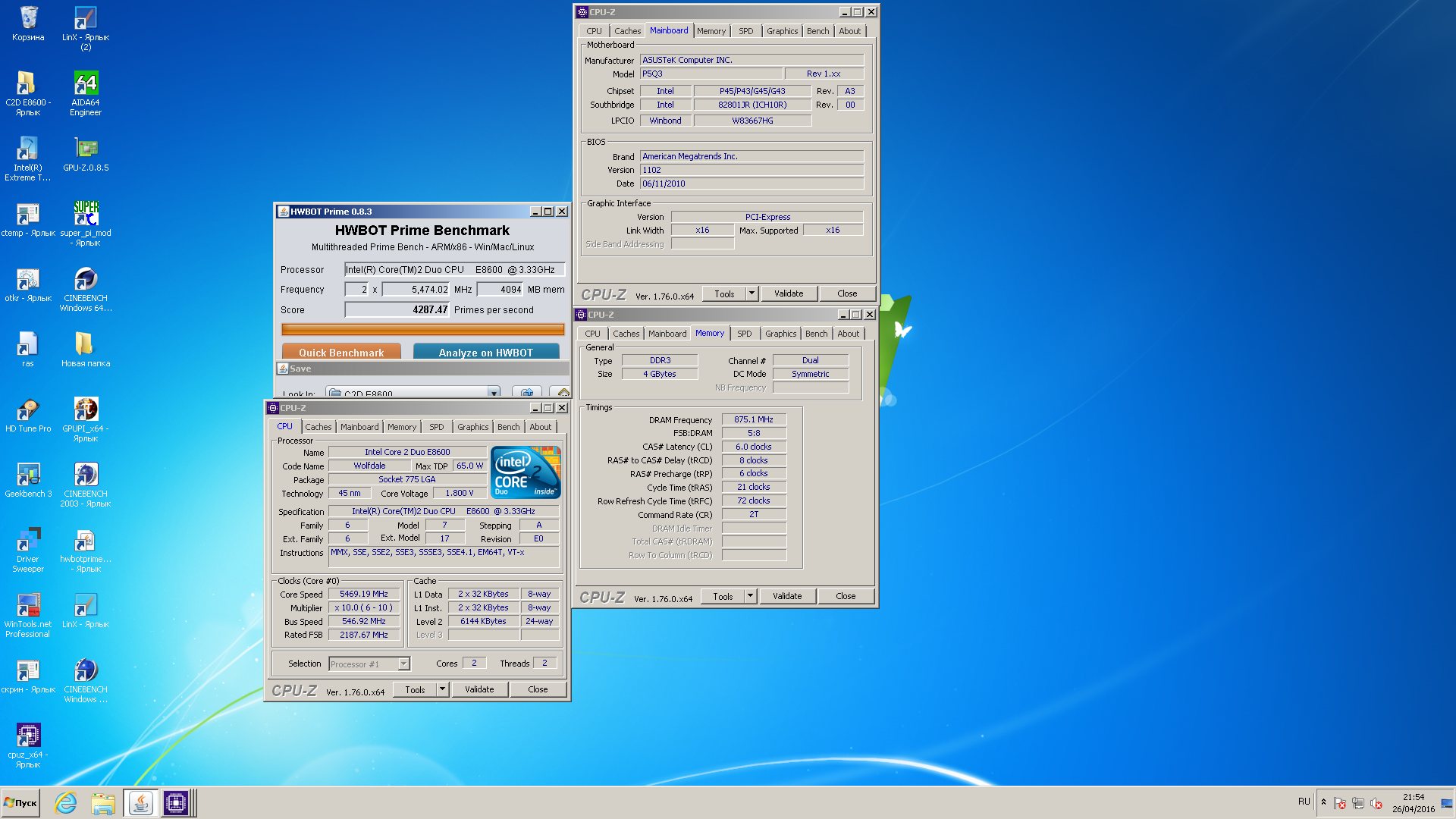This screenshot has width=1456, height=819.
Task: Launch cpuz_x64 shortcut icon
Action: tap(28, 745)
